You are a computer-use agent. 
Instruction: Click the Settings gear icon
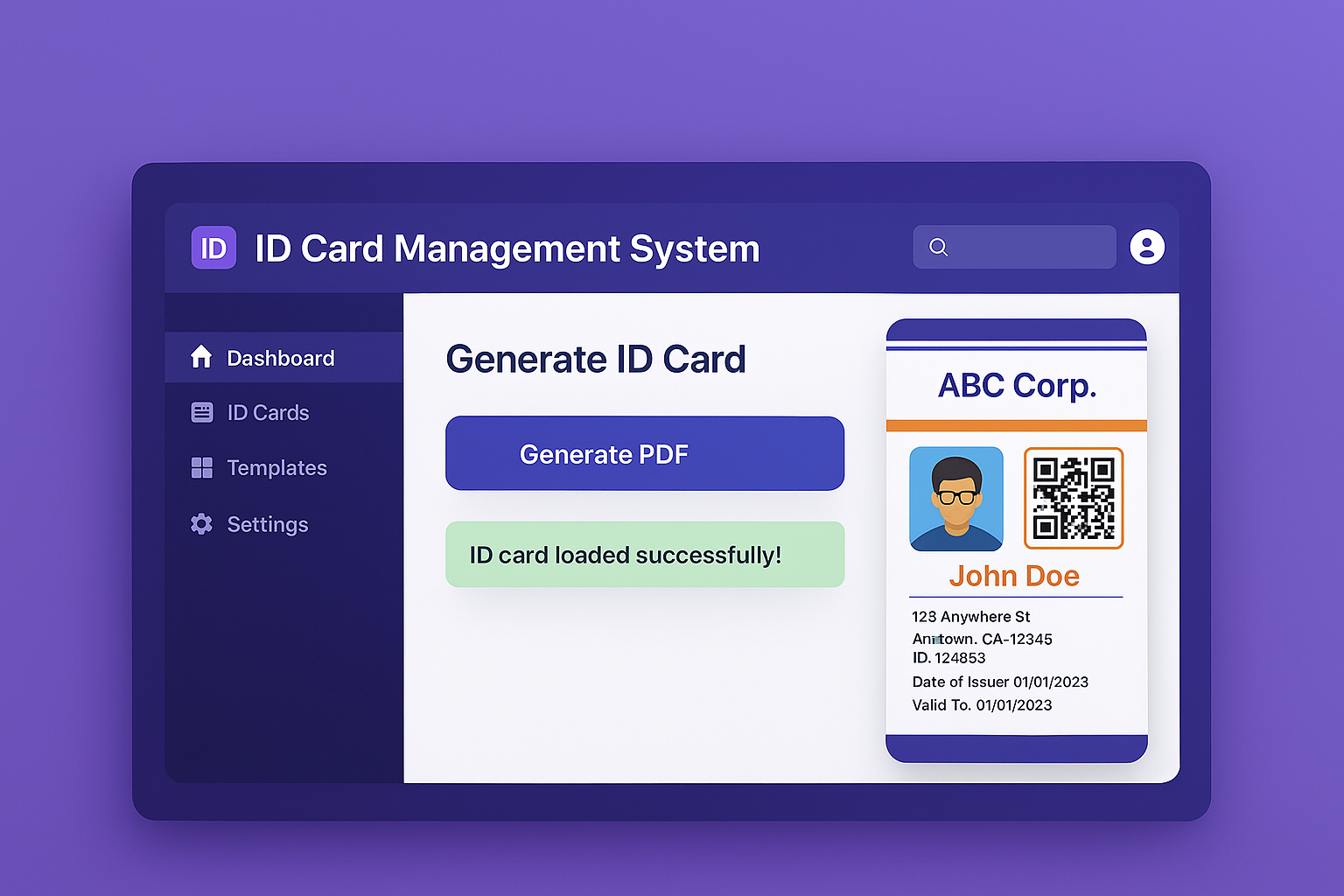click(x=201, y=524)
